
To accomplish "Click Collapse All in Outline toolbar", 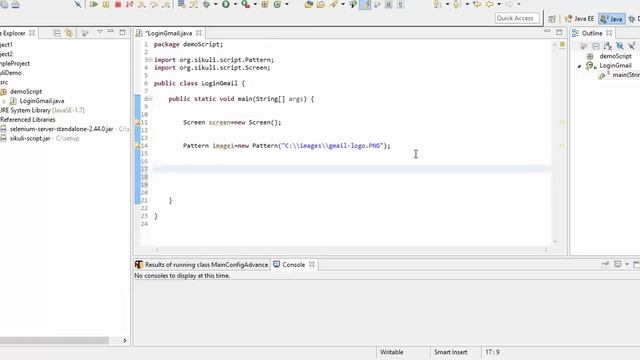I will pyautogui.click(x=596, y=46).
